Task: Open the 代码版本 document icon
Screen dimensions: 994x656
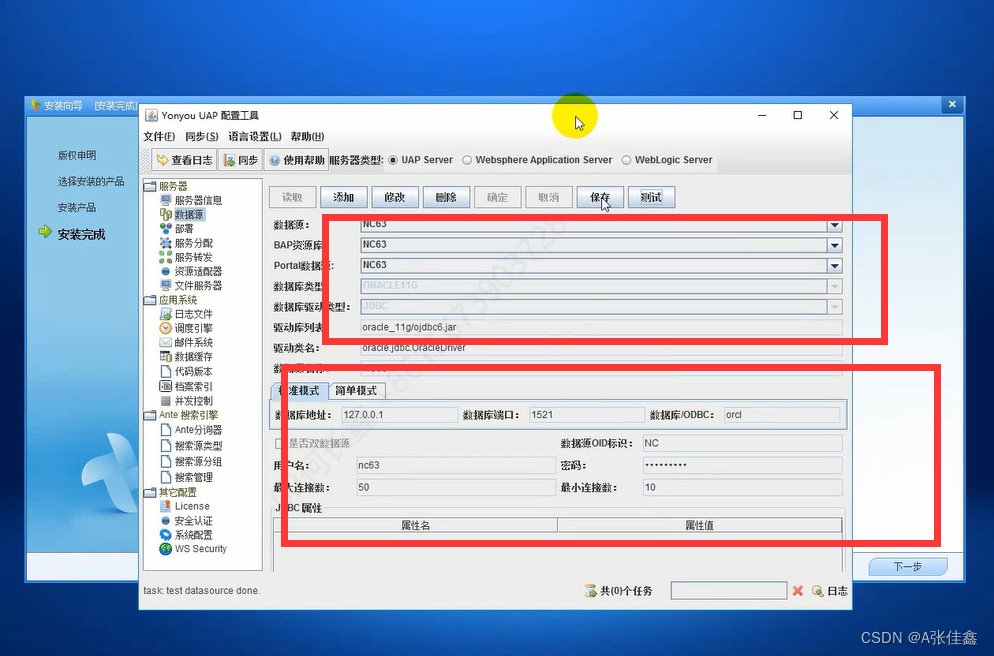Action: click(165, 371)
